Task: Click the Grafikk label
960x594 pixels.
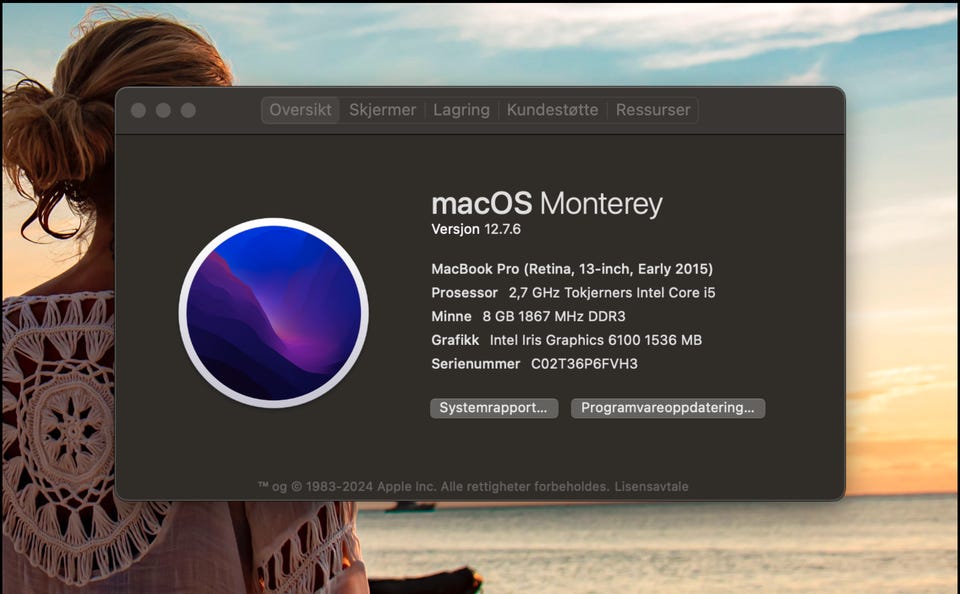Action: pyautogui.click(x=455, y=340)
